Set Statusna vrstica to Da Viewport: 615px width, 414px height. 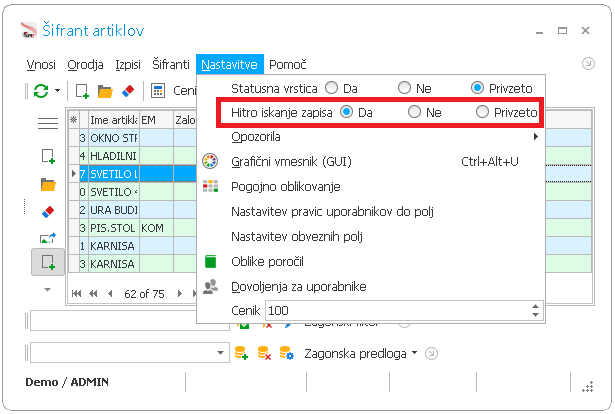tap(332, 88)
